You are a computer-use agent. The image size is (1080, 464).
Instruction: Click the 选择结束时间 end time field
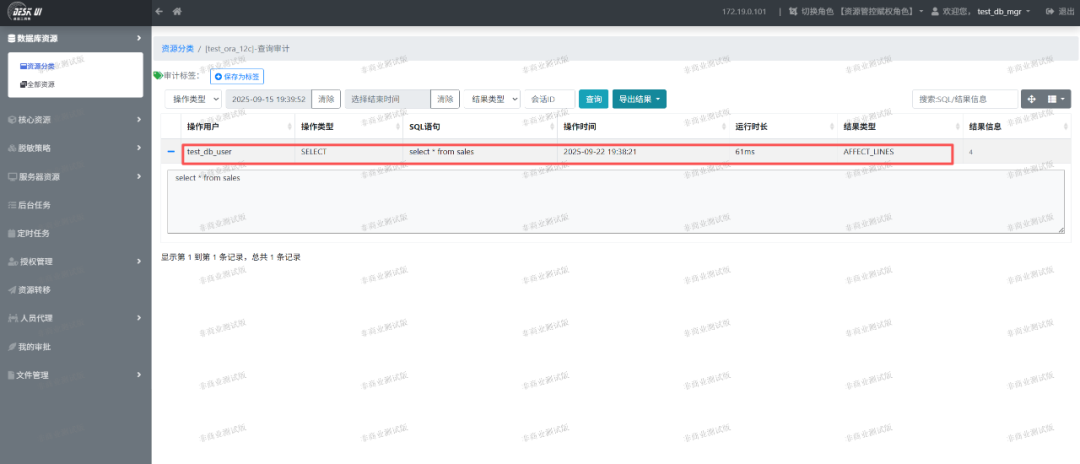[x=388, y=99]
